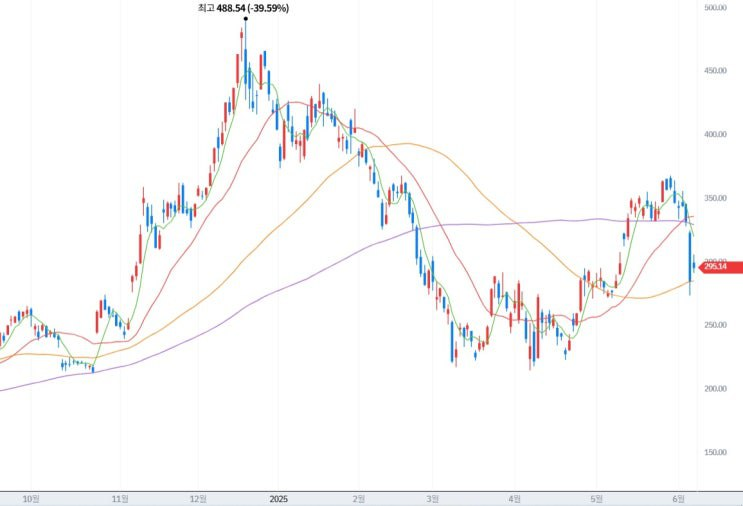
Task: Select the 5월 date axis label
Action: click(x=597, y=498)
